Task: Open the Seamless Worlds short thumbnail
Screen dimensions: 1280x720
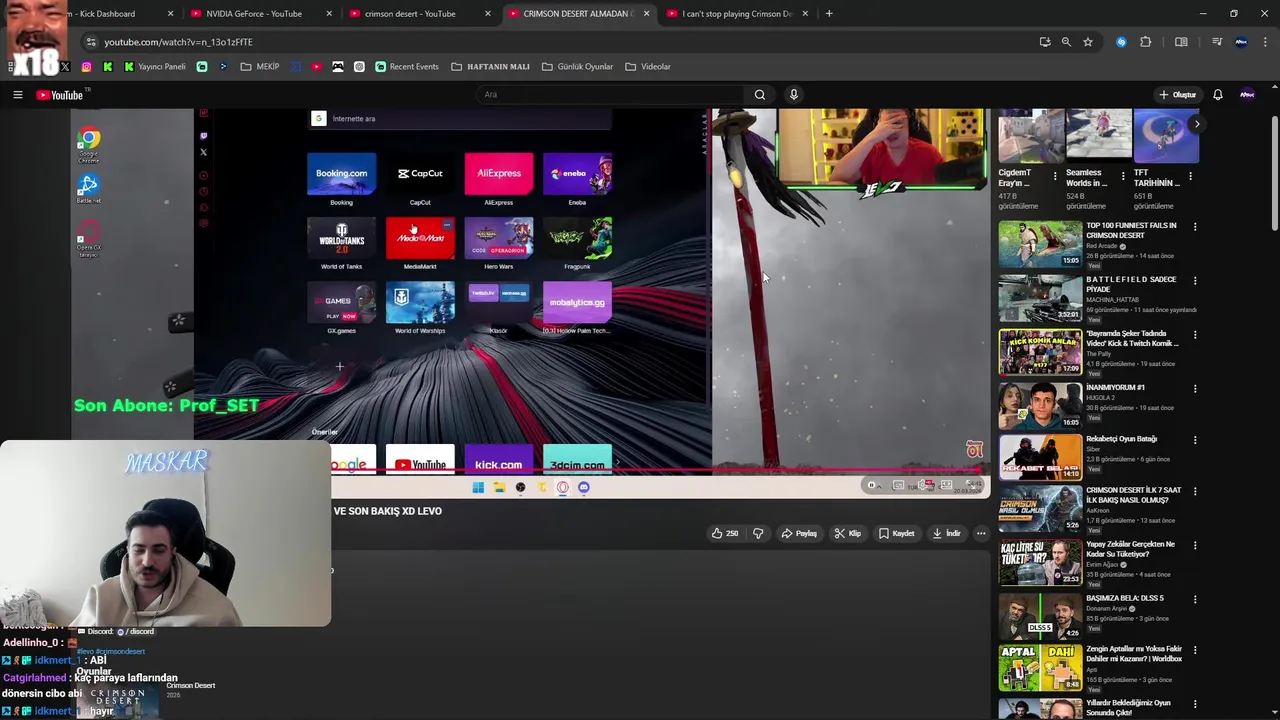Action: pyautogui.click(x=1098, y=136)
